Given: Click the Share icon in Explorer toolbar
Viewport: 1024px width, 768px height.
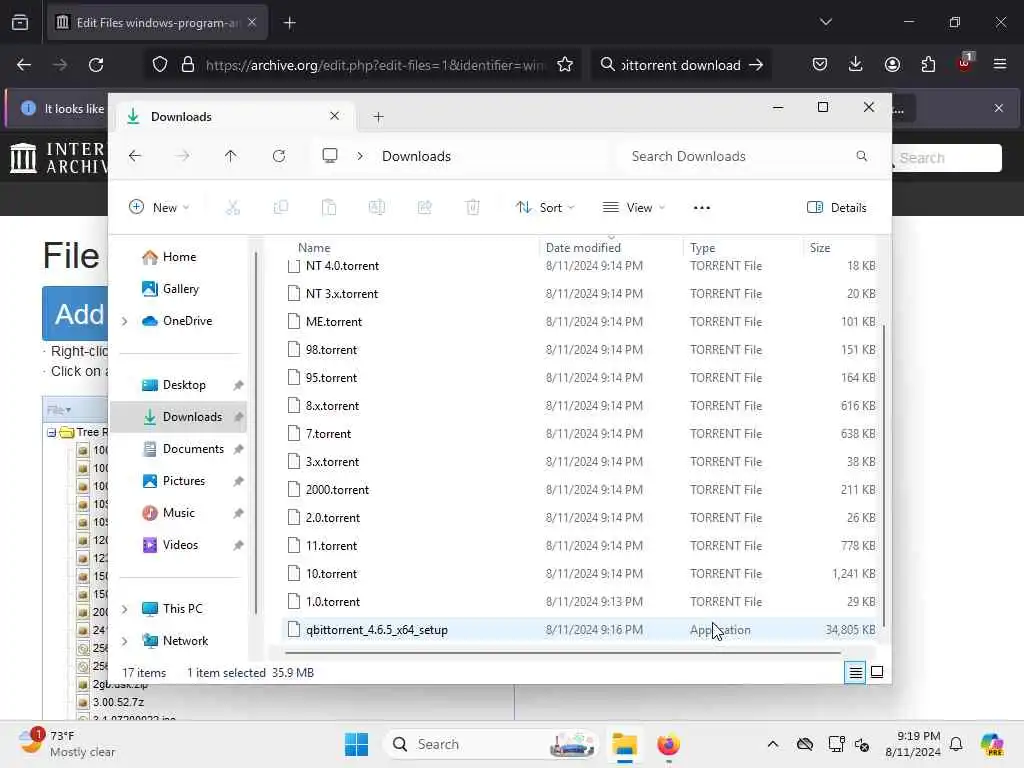Looking at the screenshot, I should click(424, 208).
